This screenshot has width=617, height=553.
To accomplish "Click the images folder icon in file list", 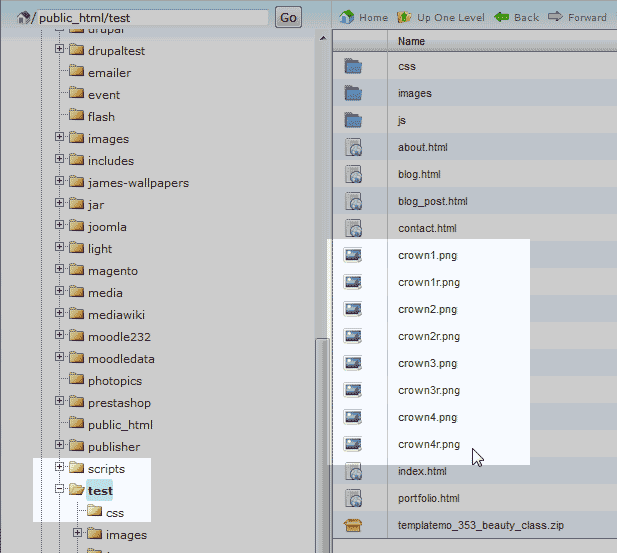I will tap(353, 93).
